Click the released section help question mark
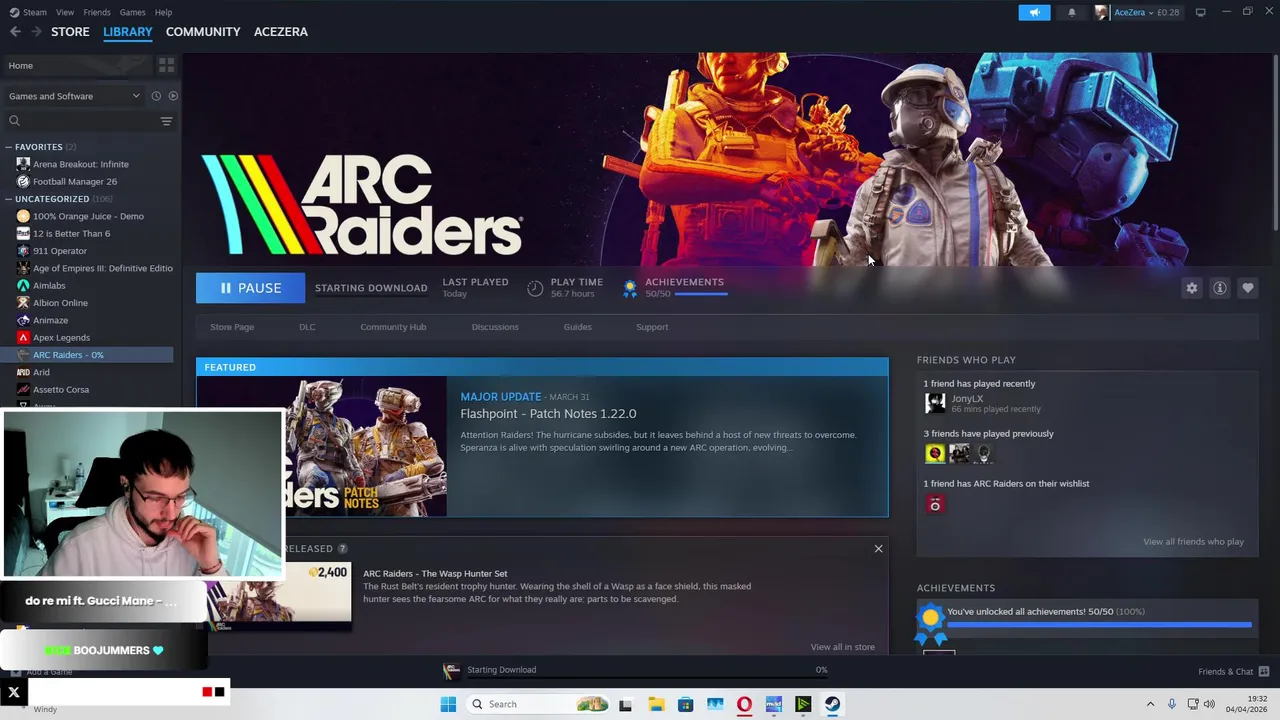Screen dimensions: 1280x720 coord(342,548)
